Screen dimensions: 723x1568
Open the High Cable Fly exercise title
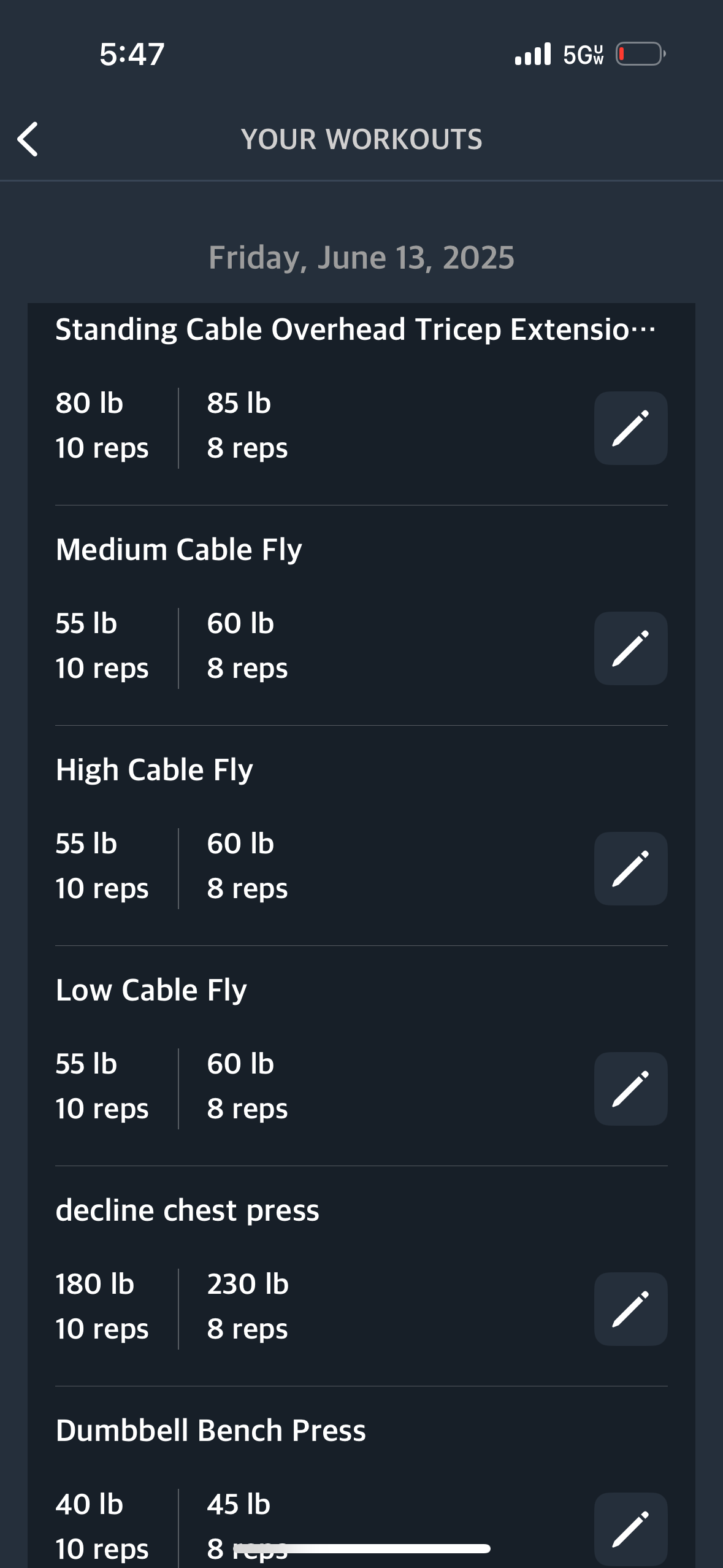[x=155, y=769]
